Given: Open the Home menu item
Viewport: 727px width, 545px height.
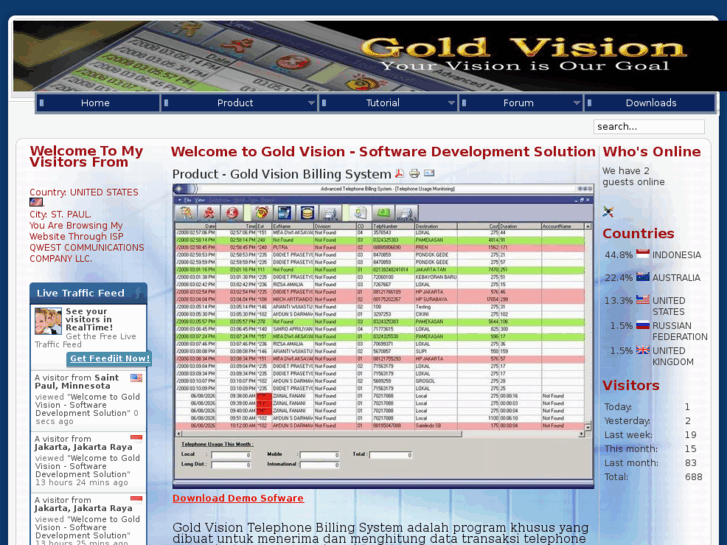Looking at the screenshot, I should point(96,103).
